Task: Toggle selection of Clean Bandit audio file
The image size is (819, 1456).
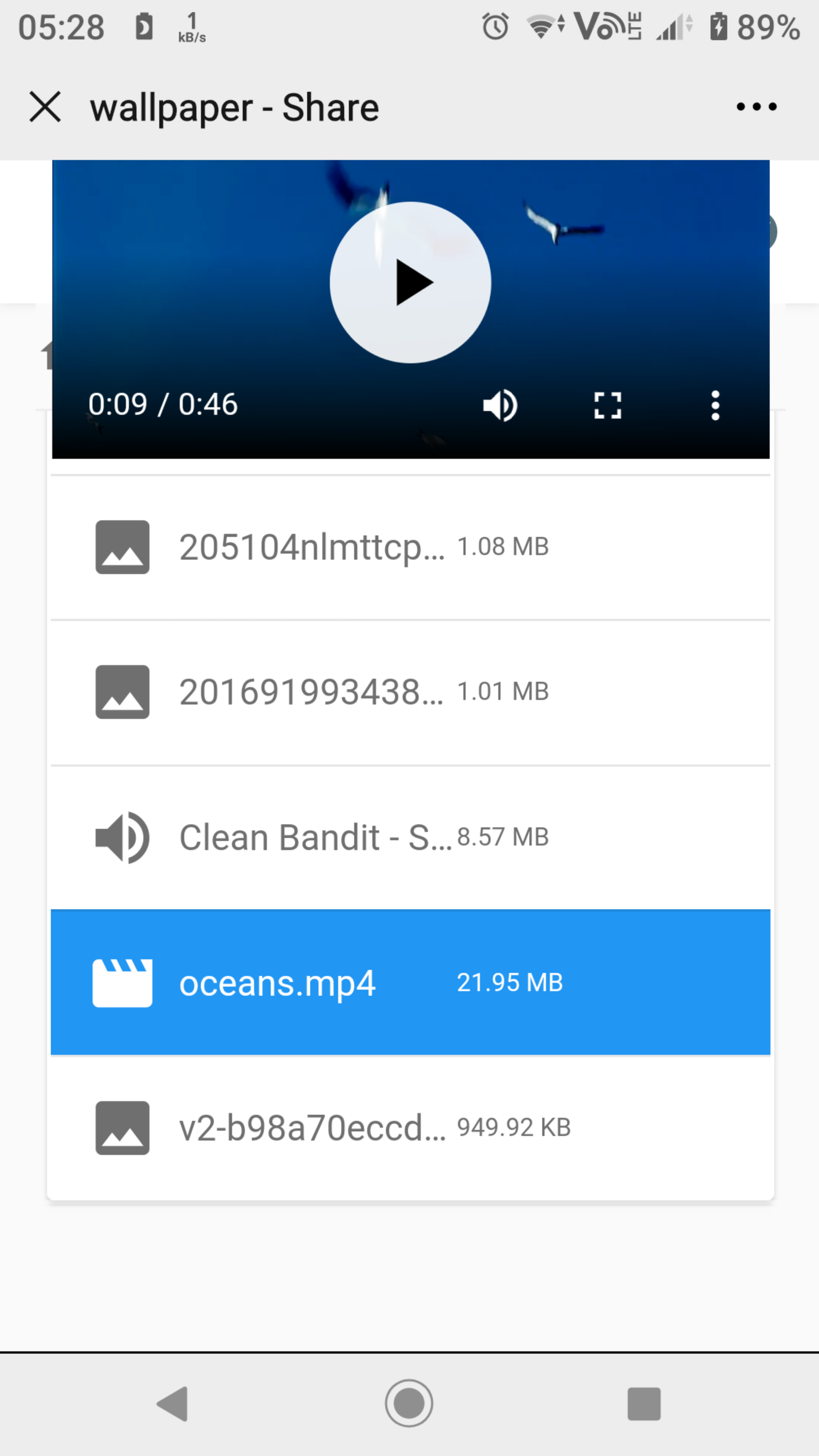Action: click(410, 838)
